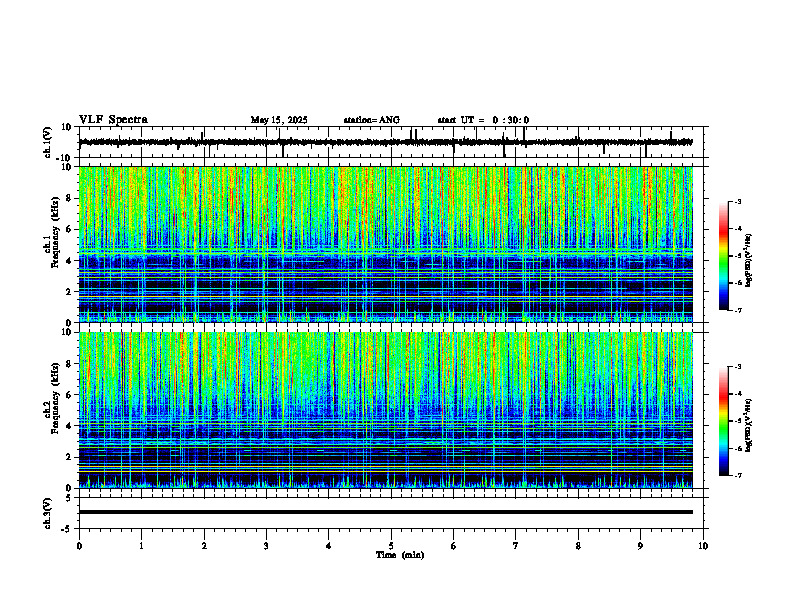The width and height of the screenshot is (792, 612).
Task: Click time axis tick label "8" below ch.3 panel
Action: tap(578, 546)
